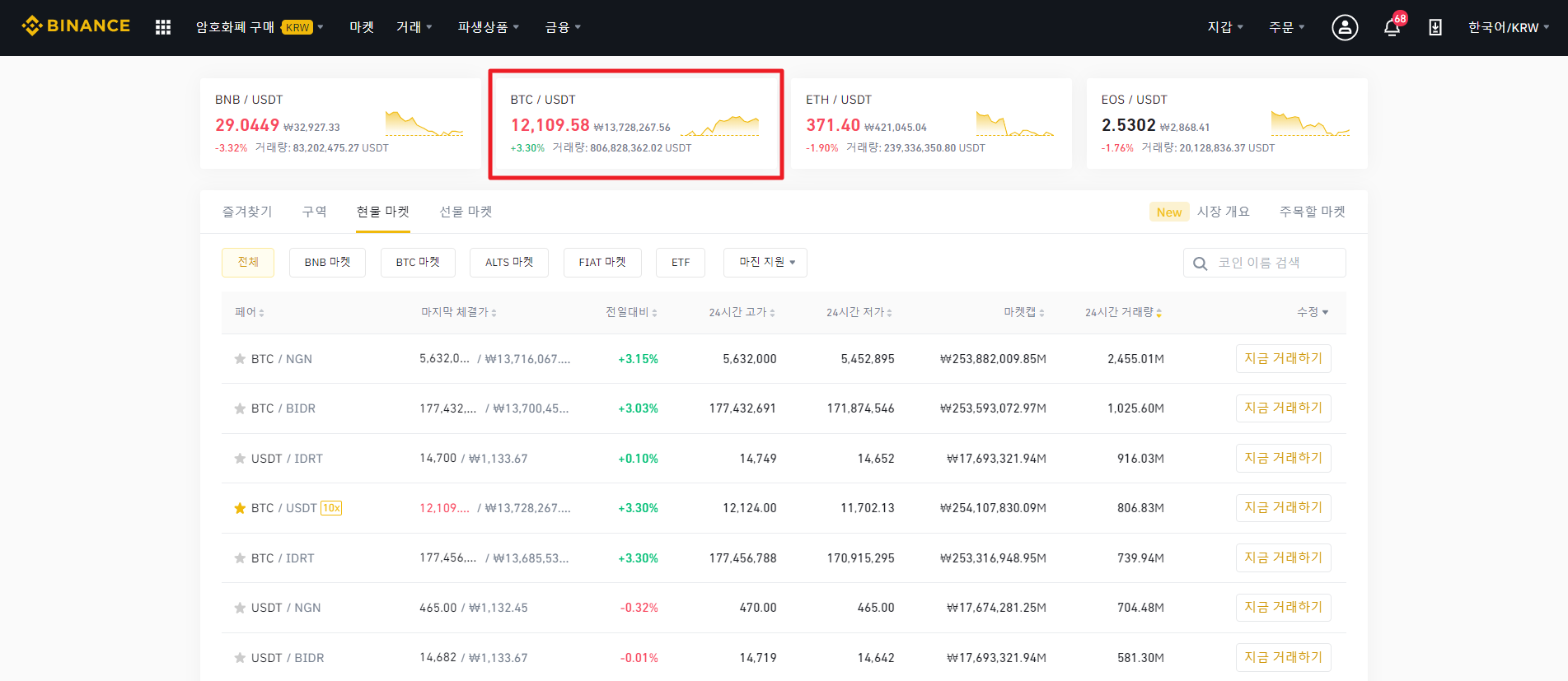1568x681 pixels.
Task: Click the app download icon
Action: point(1435,27)
